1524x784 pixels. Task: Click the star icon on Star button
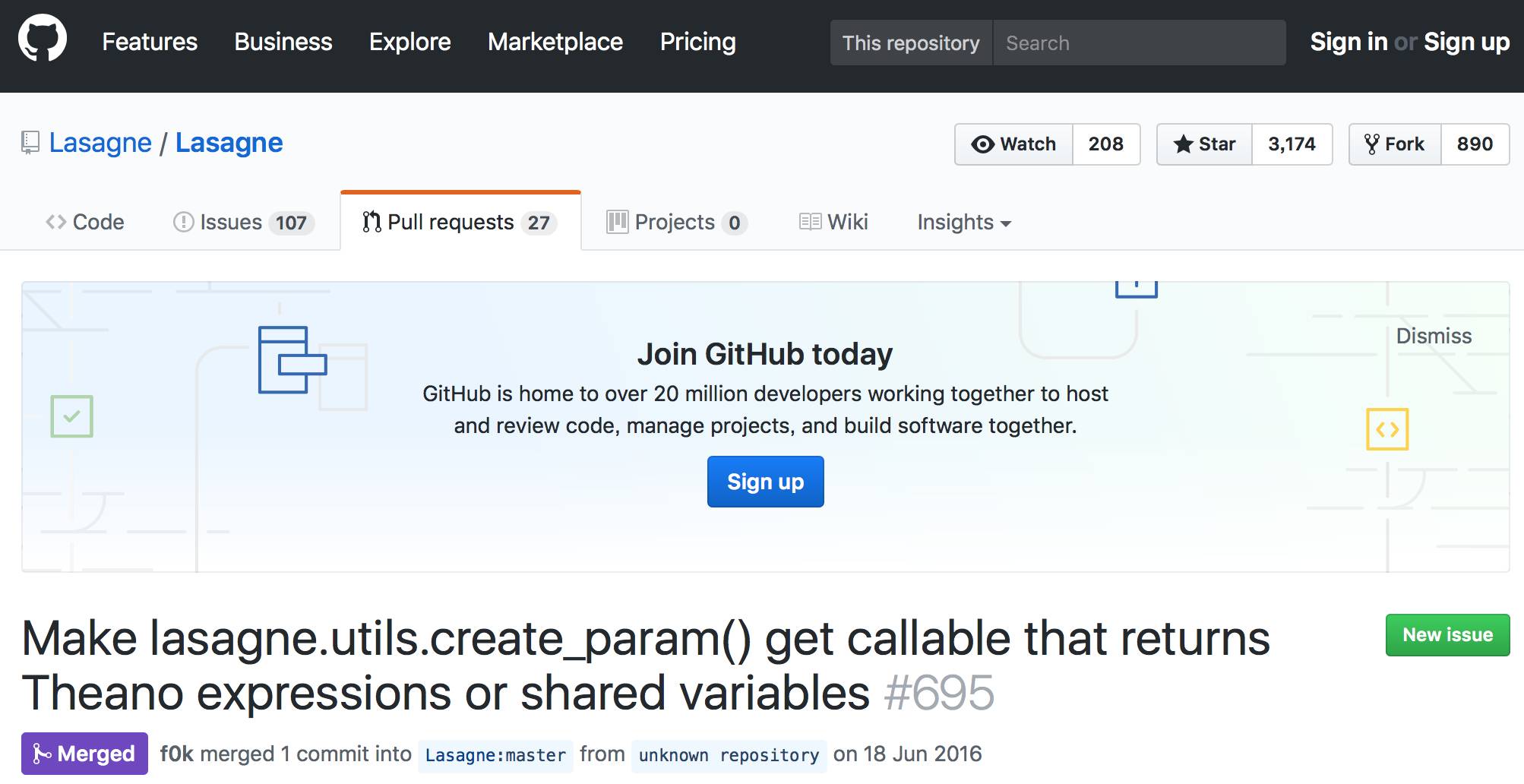tap(1183, 144)
